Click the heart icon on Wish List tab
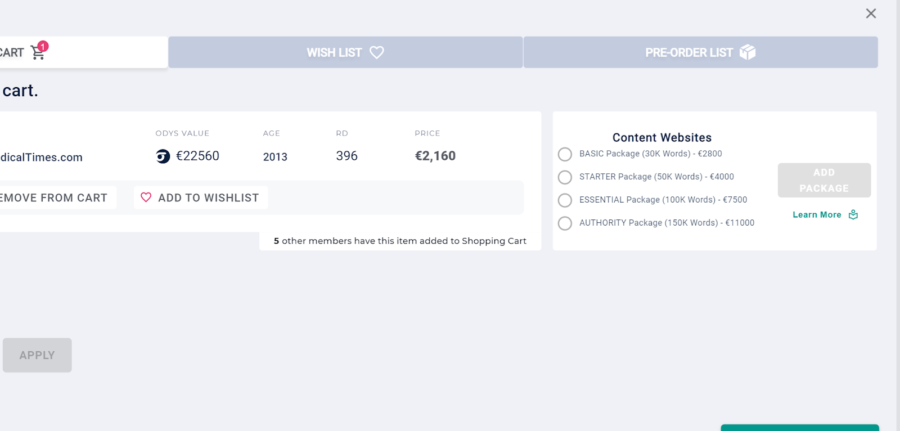The image size is (900, 431). (x=377, y=52)
